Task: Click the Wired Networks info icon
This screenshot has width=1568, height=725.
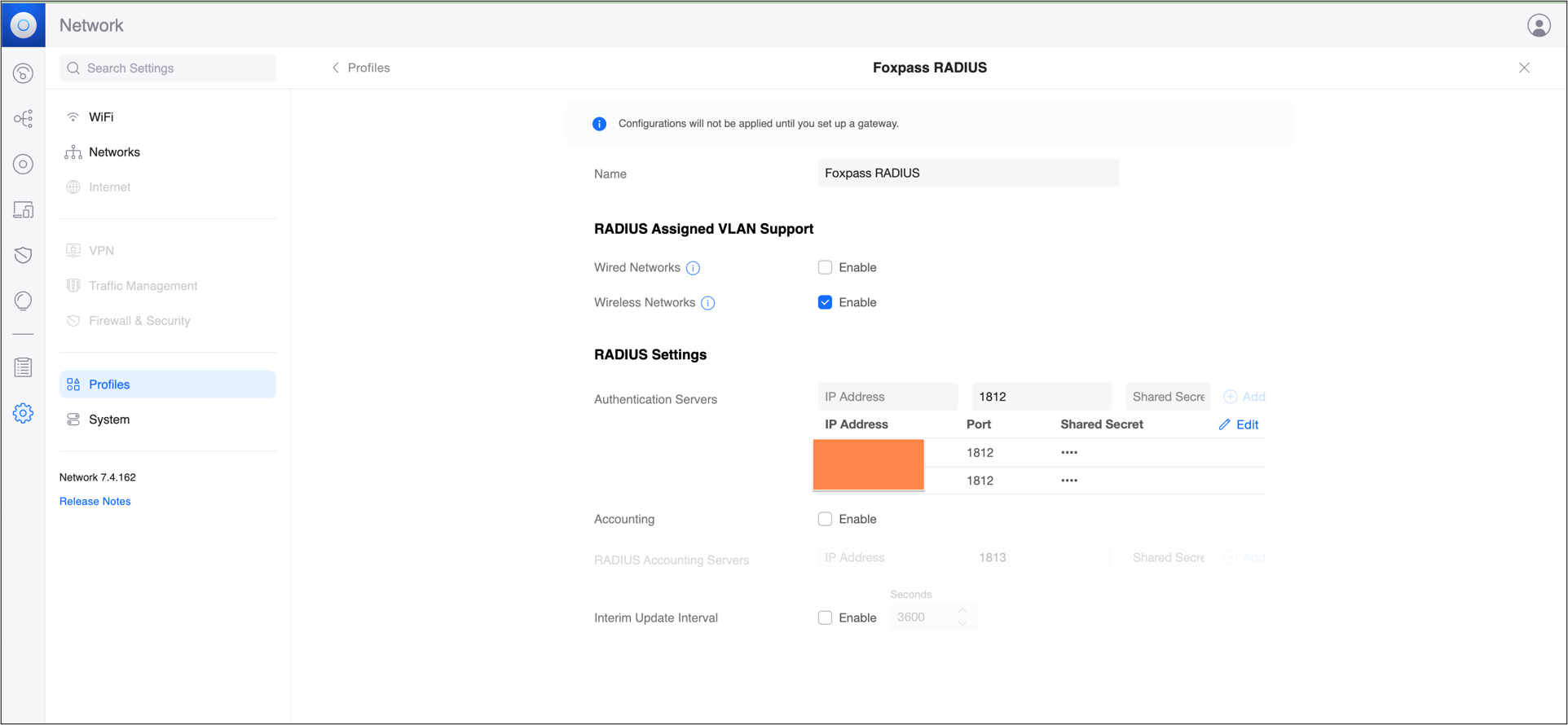Action: pyautogui.click(x=694, y=268)
